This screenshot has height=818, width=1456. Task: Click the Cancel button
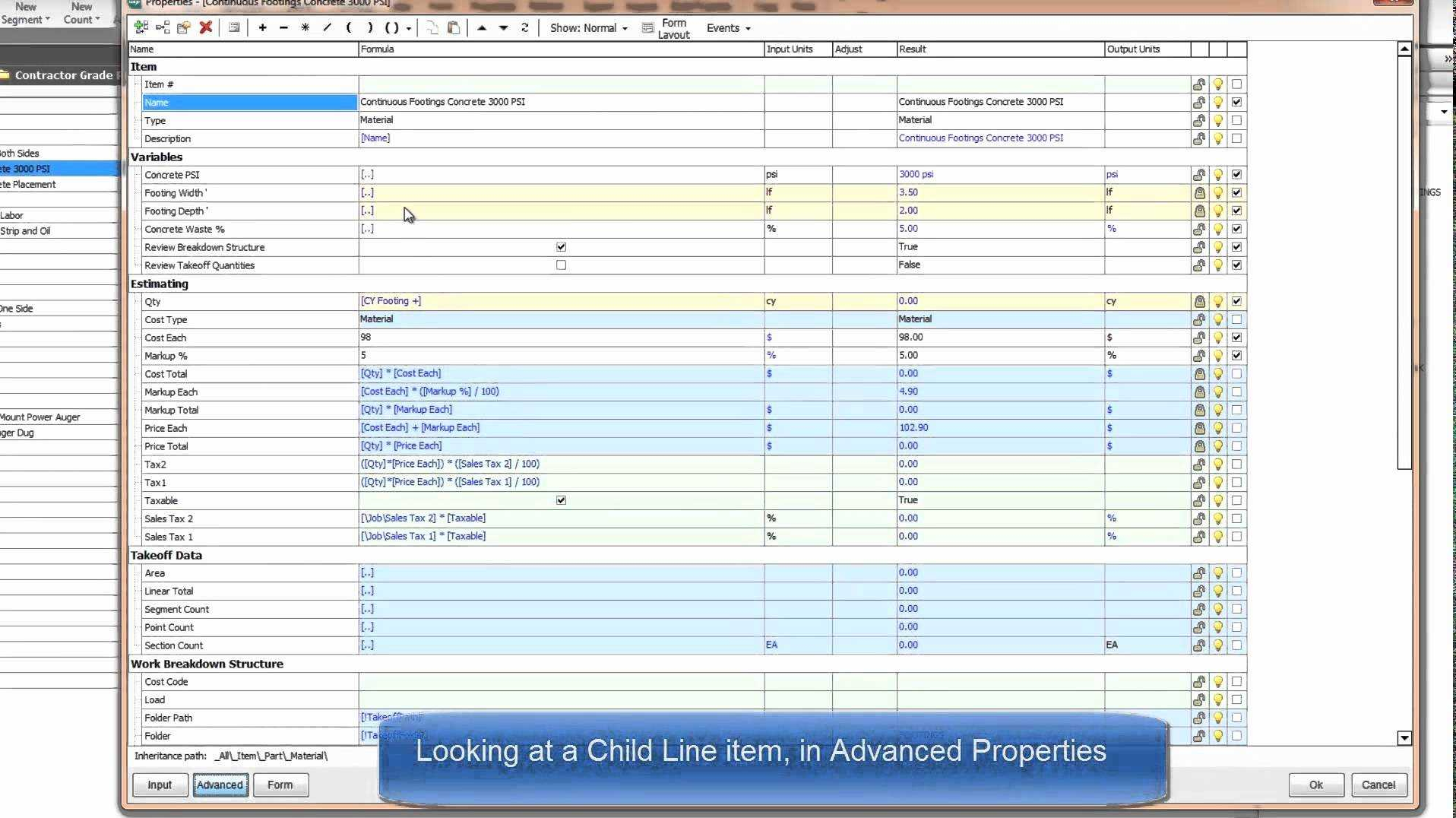point(1379,785)
